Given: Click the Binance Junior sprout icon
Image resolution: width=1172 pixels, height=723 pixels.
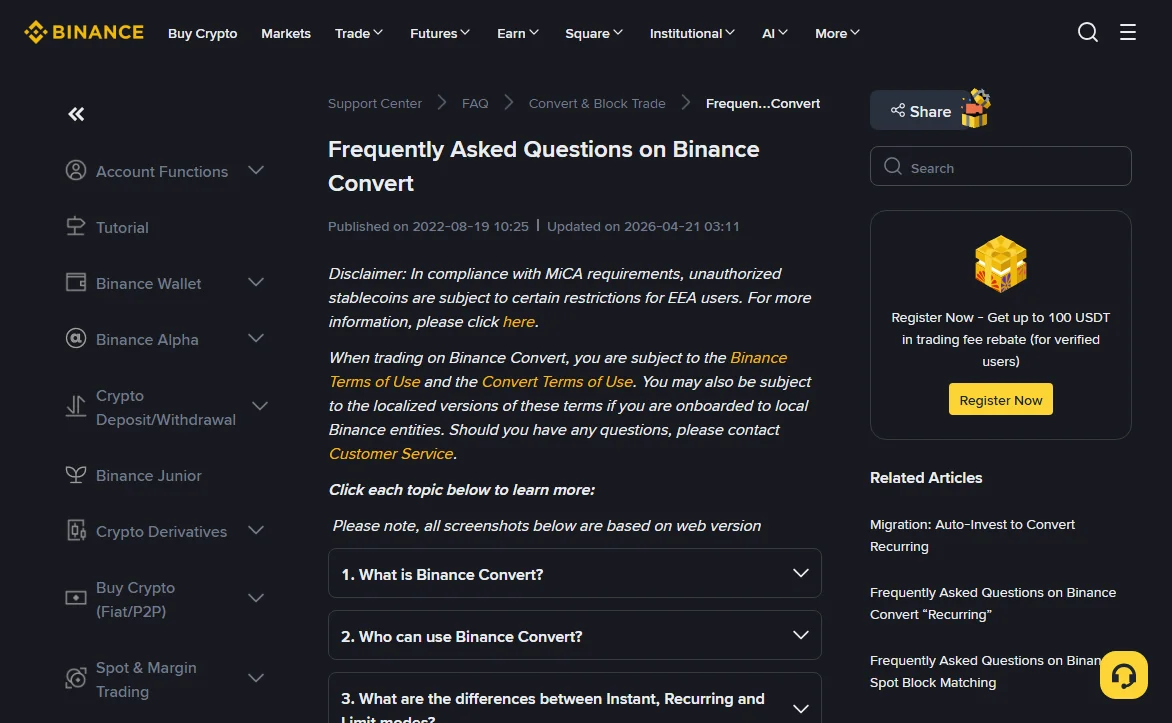Looking at the screenshot, I should (x=75, y=475).
